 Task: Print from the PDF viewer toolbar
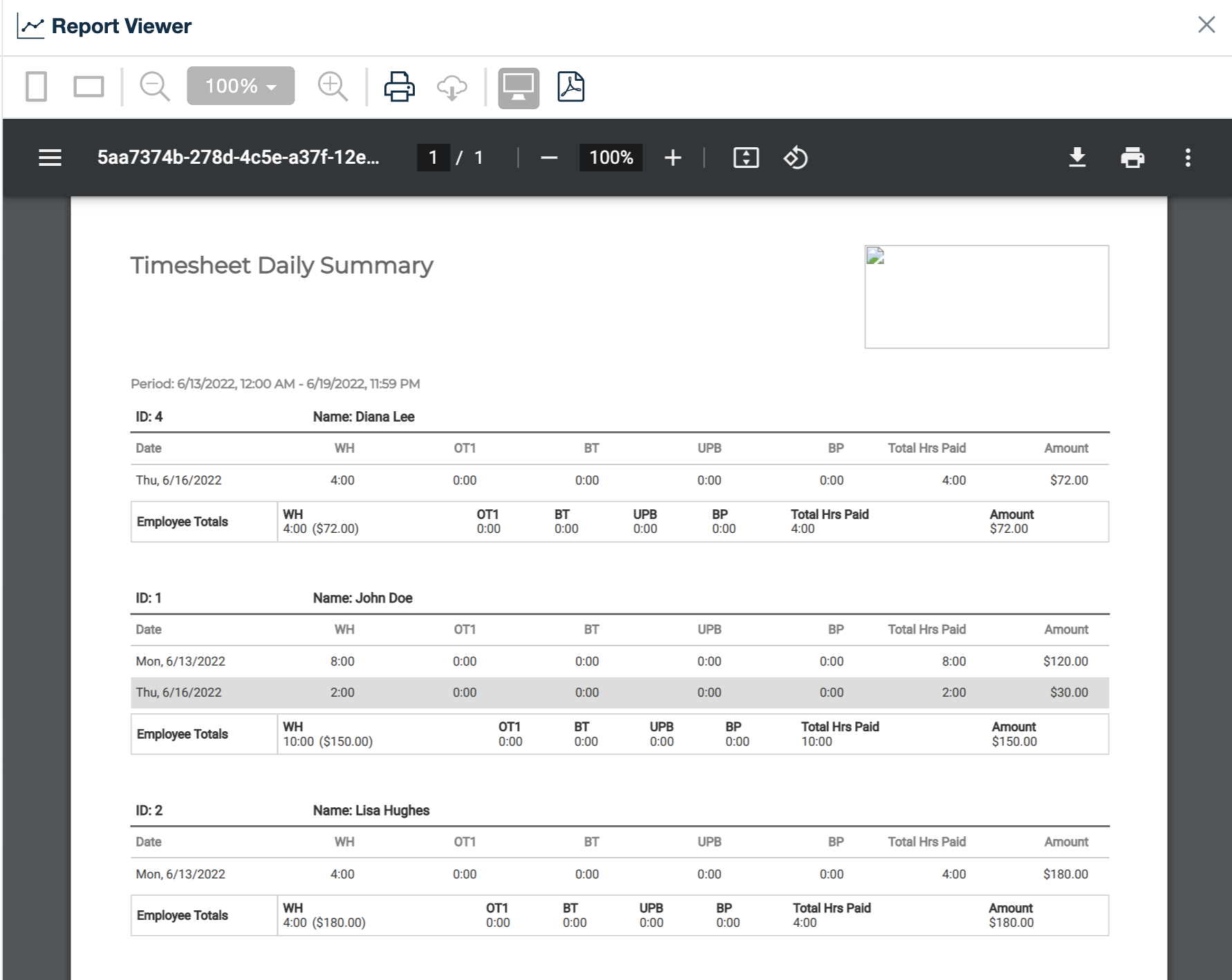(1132, 158)
